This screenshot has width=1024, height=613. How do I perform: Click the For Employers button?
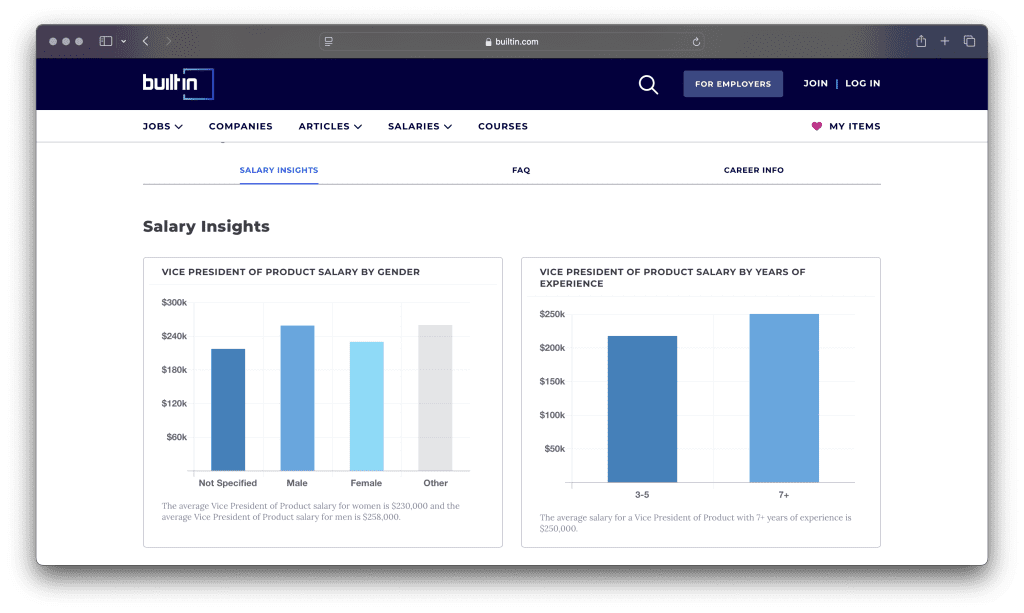point(733,84)
